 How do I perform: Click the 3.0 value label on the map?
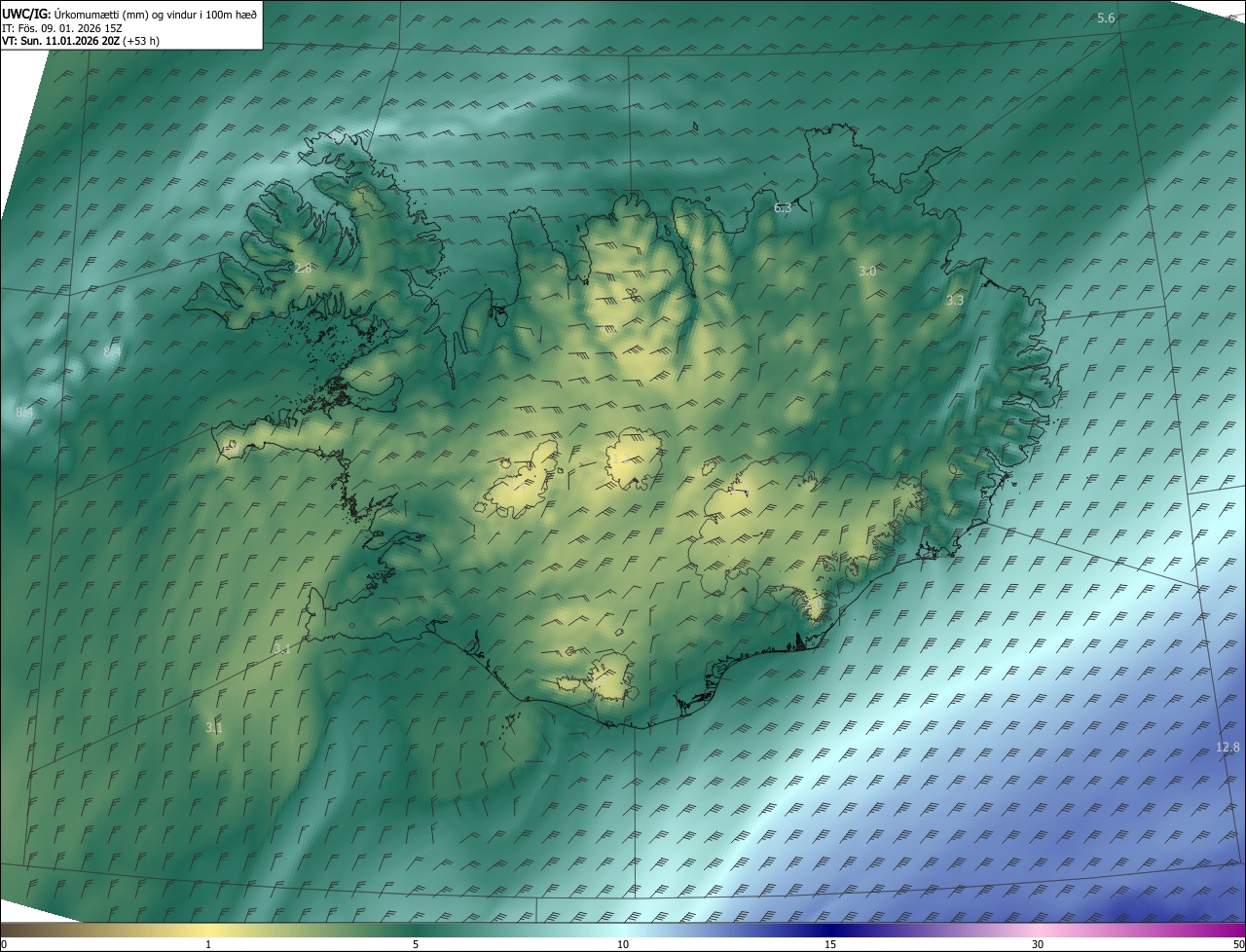pos(867,271)
